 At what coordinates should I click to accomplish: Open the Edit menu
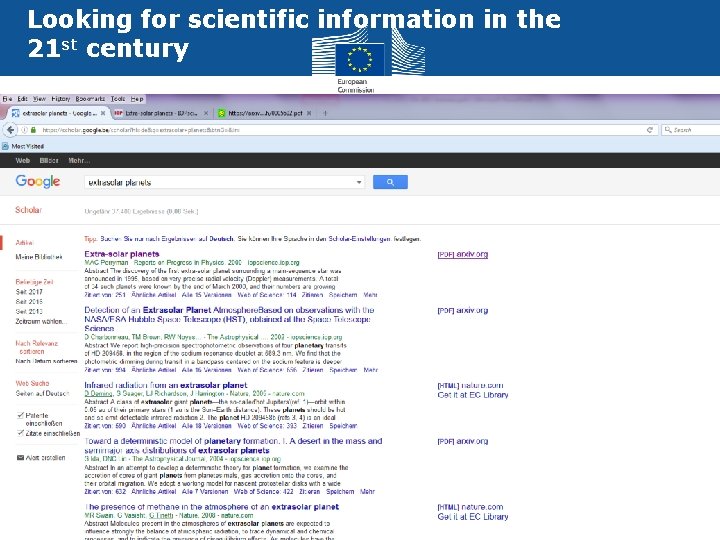pyautogui.click(x=22, y=99)
